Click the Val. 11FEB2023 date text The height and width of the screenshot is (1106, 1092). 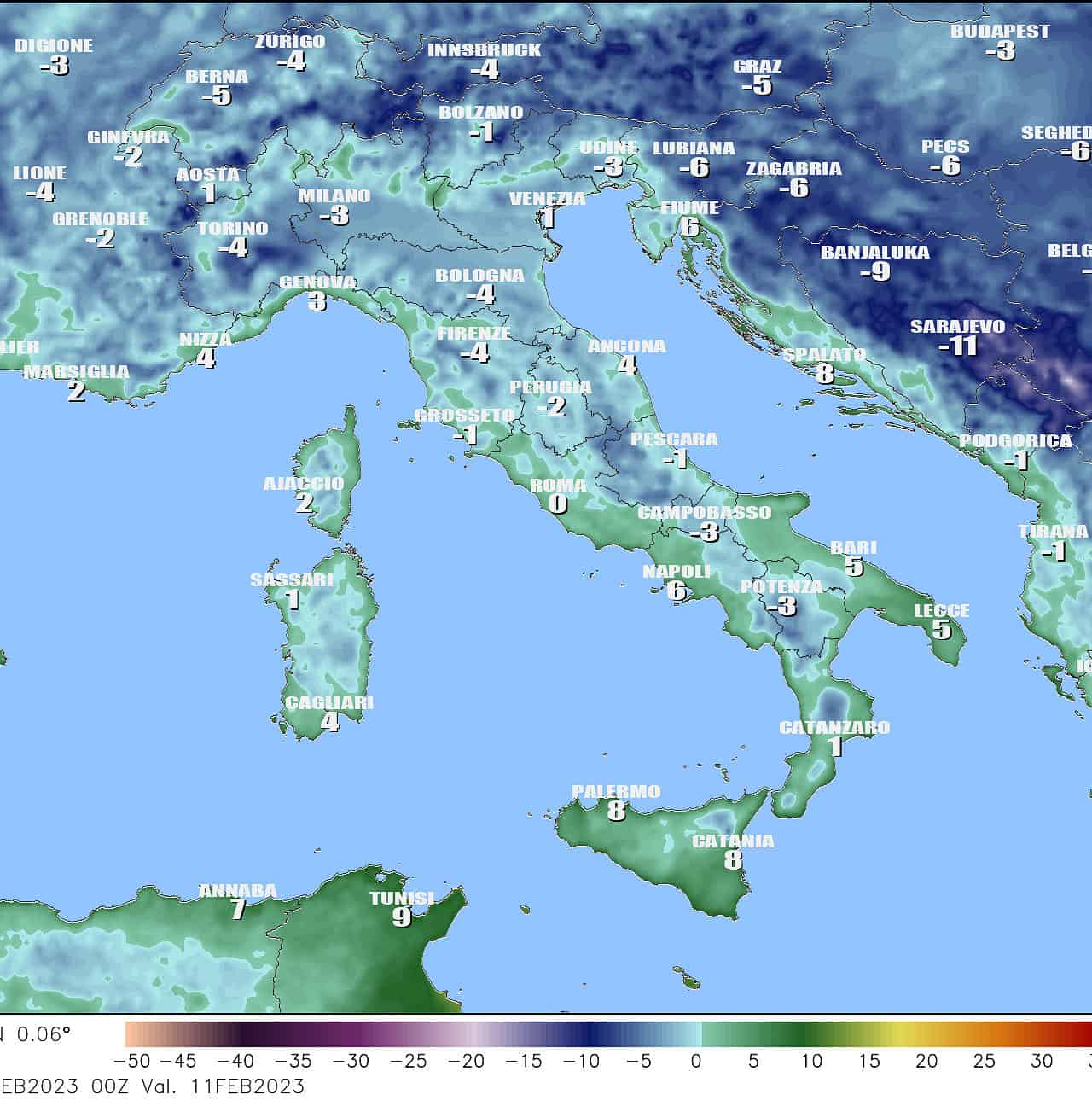[224, 1086]
